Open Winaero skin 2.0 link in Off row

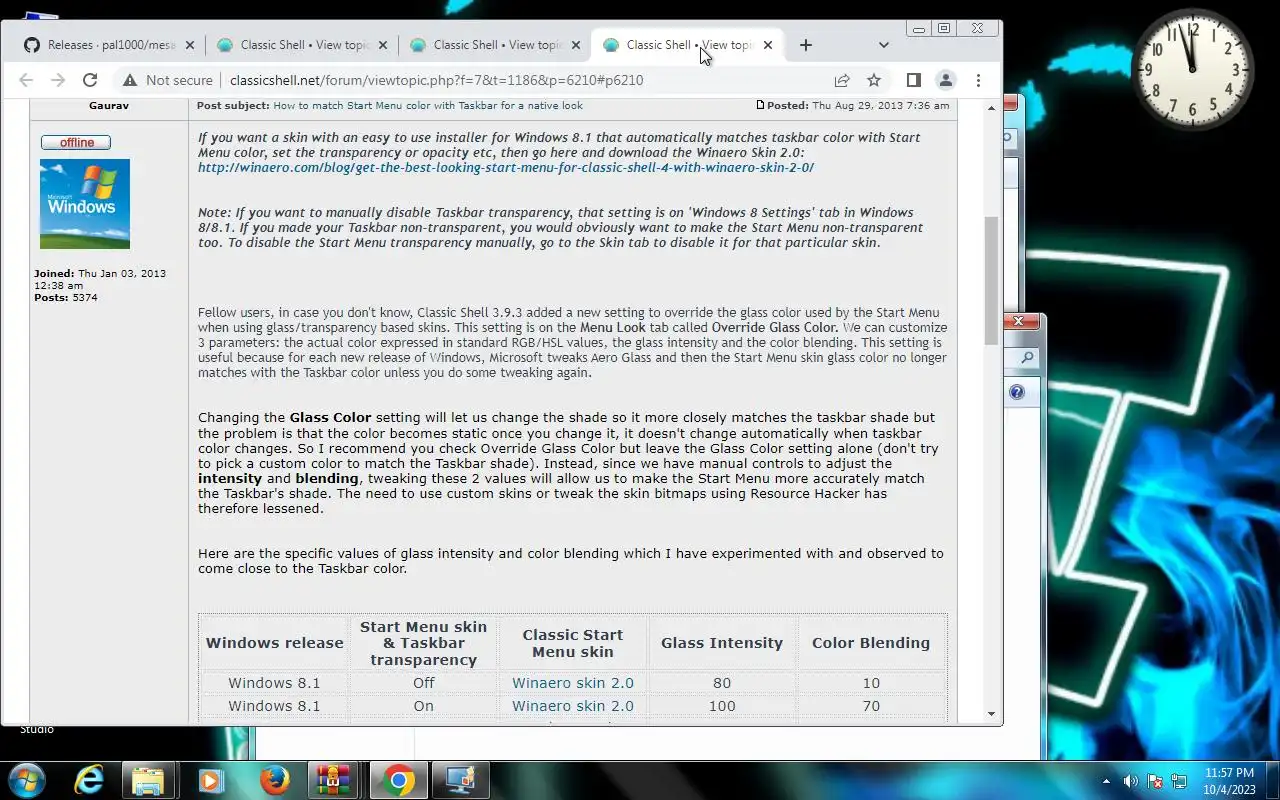[573, 683]
